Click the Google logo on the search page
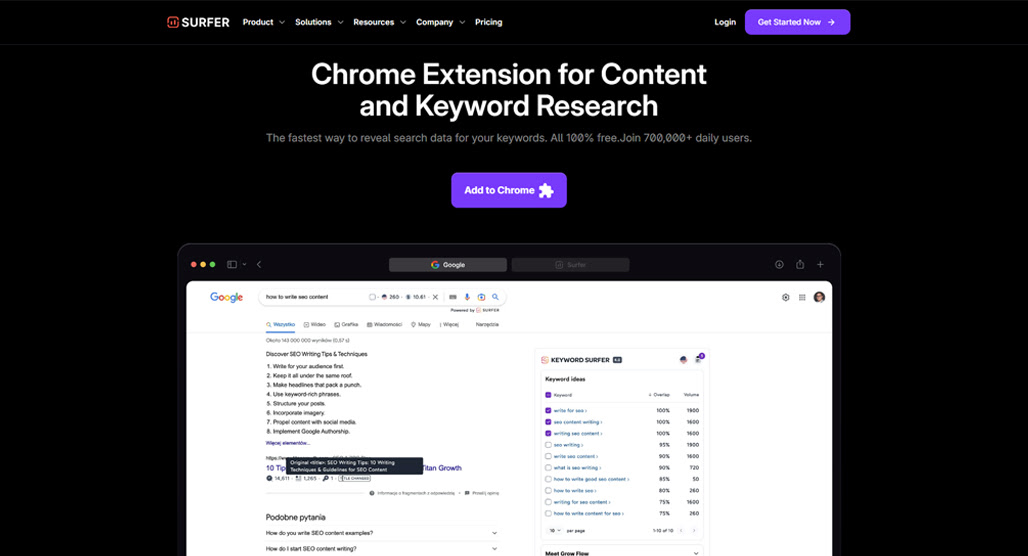Image resolution: width=1028 pixels, height=556 pixels. tap(226, 297)
